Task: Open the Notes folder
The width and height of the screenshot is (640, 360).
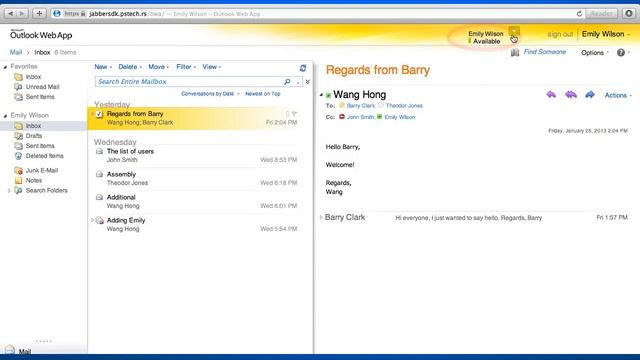Action: [33, 180]
